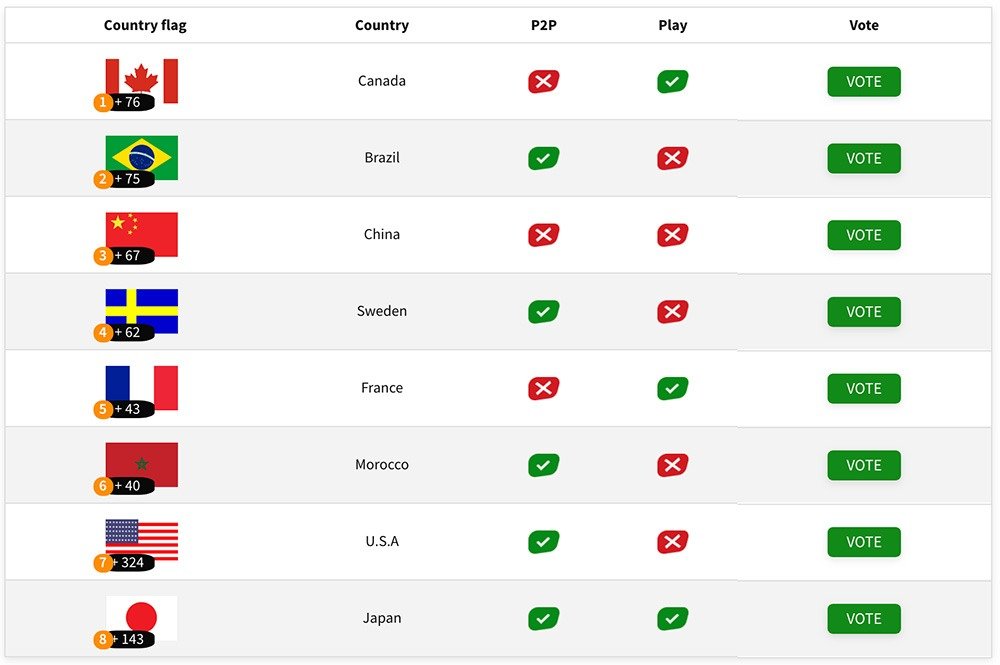Click Canada's red X P2P icon
Image resolution: width=1000 pixels, height=665 pixels.
543,82
